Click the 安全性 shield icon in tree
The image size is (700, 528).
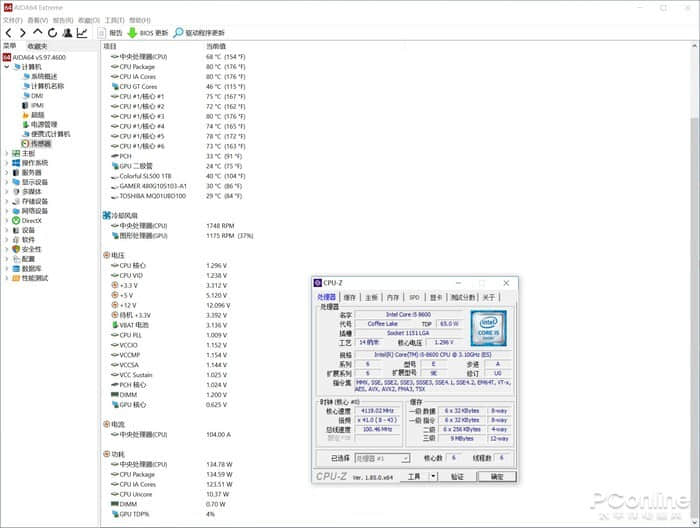point(16,249)
